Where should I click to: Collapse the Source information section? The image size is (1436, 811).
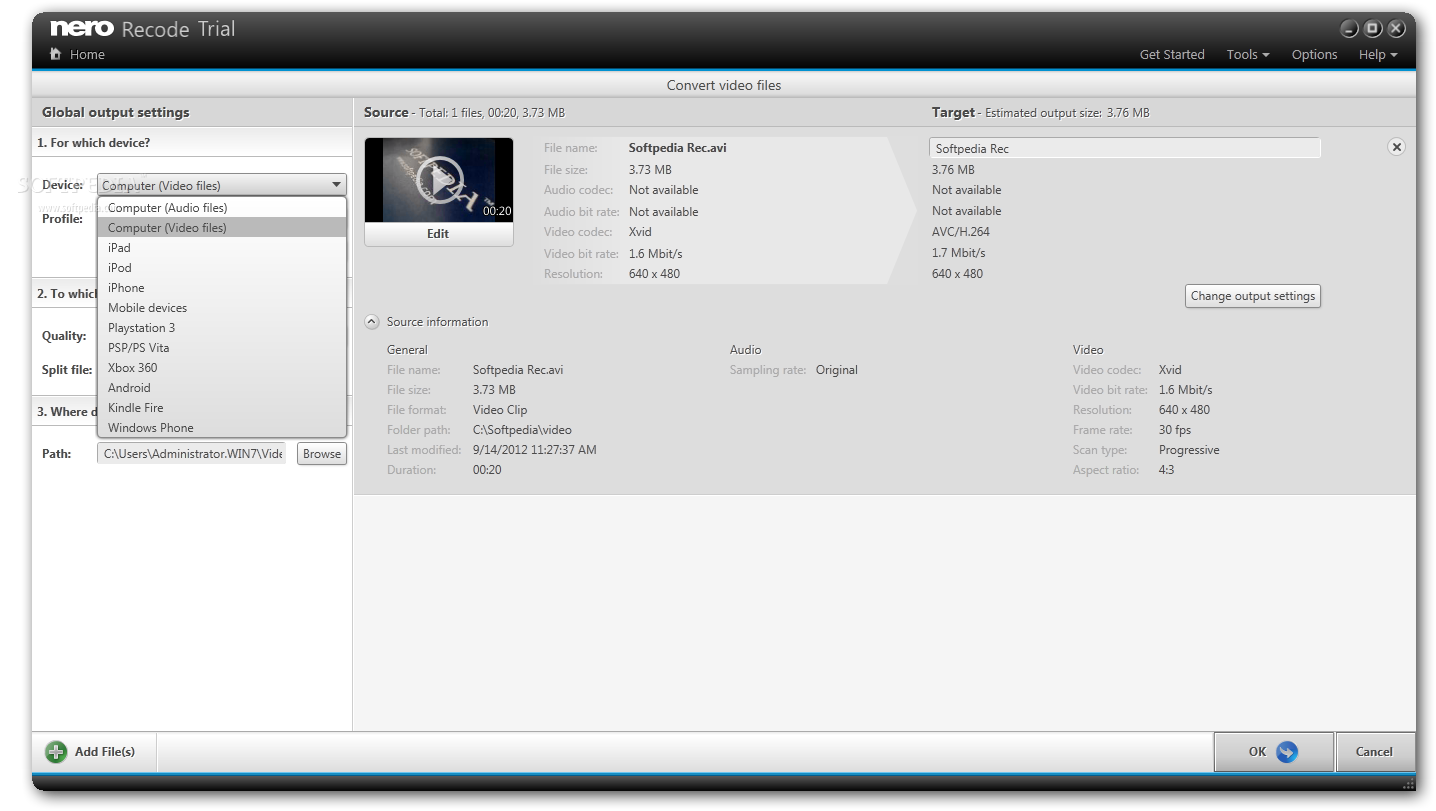(372, 322)
